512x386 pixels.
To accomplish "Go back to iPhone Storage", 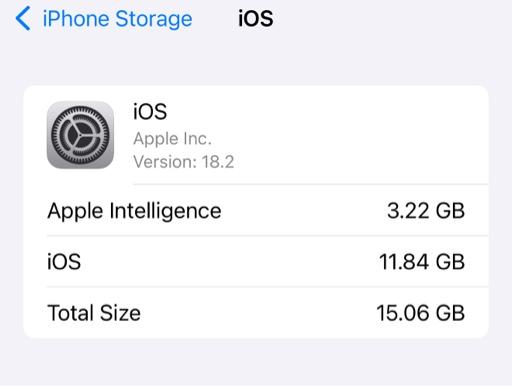I will pyautogui.click(x=104, y=19).
